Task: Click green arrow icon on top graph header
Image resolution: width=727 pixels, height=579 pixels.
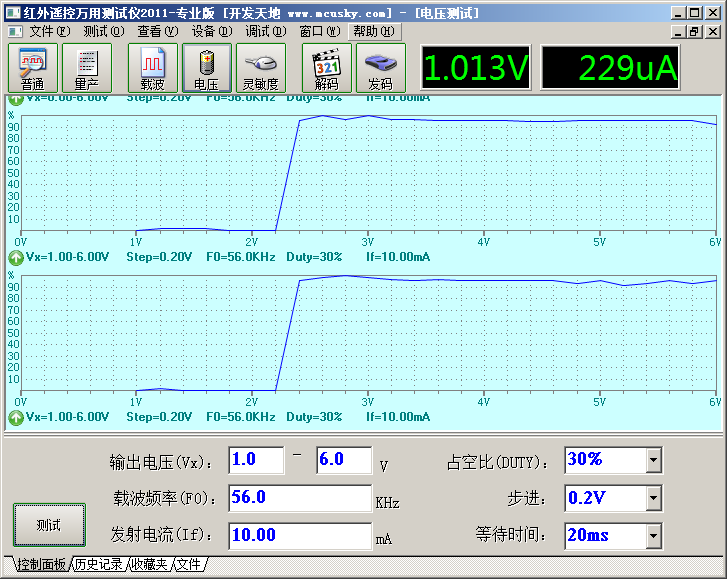Action: click(16, 98)
